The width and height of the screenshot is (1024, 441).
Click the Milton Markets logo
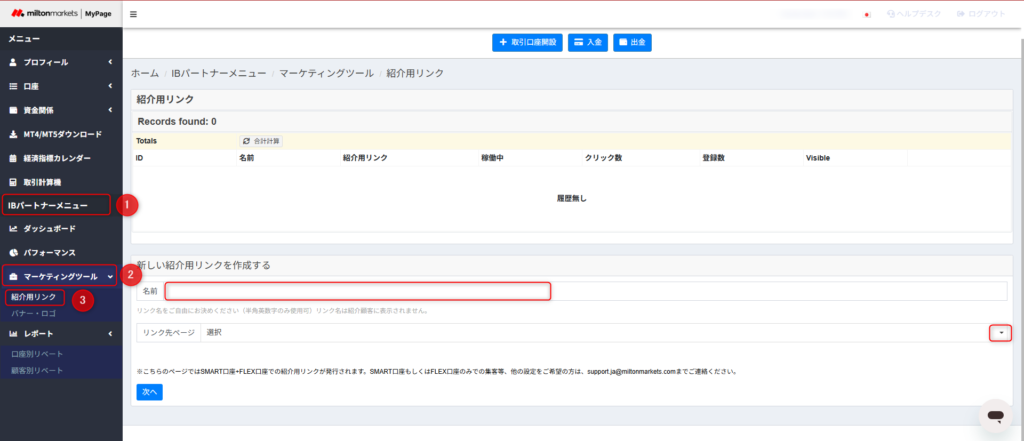tap(60, 14)
